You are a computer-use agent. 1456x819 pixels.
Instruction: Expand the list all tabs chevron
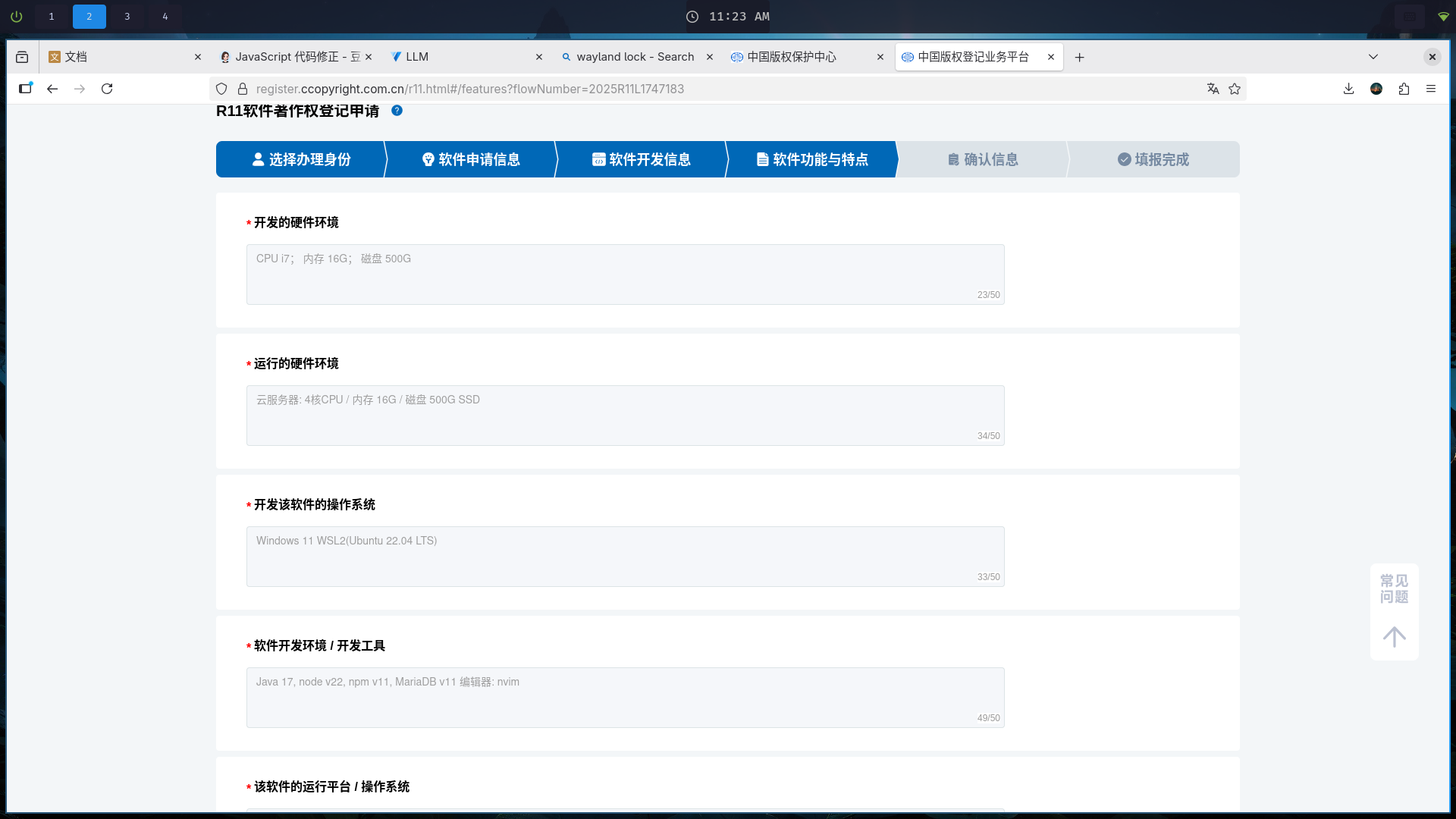pos(1373,57)
